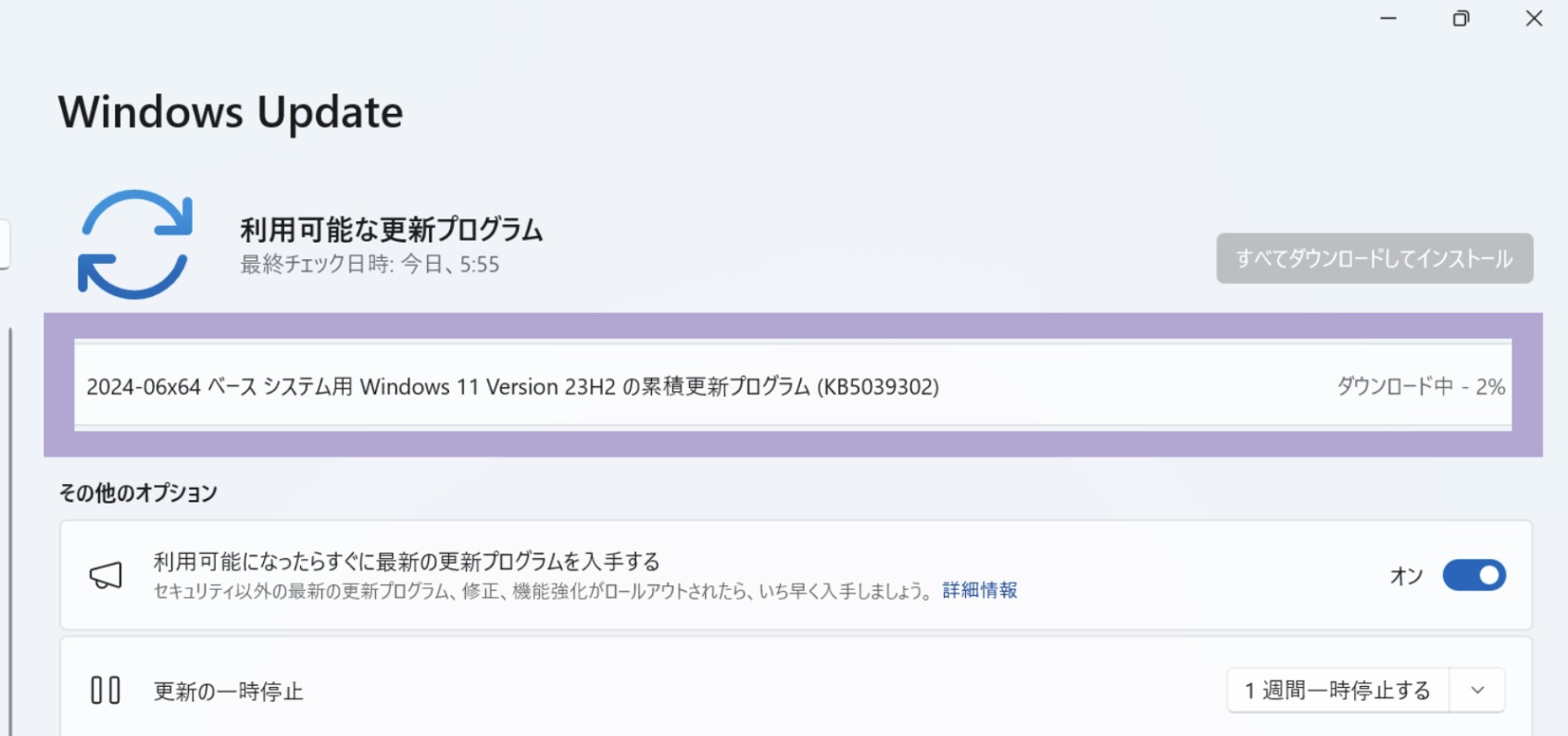This screenshot has width=1568, height=736.
Task: Click the 最終チェック日時 timestamp text
Action: pos(370,265)
